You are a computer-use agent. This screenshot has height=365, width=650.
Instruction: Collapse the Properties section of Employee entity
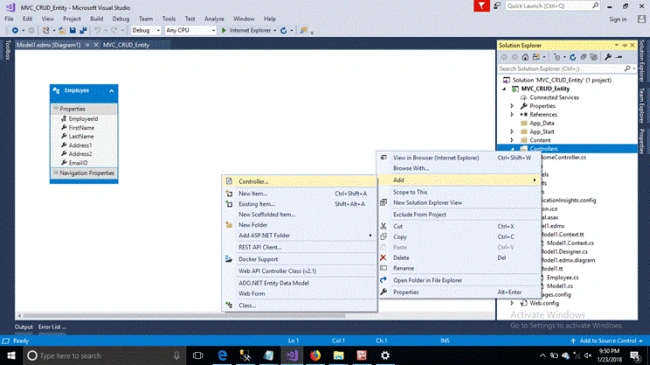[56, 108]
